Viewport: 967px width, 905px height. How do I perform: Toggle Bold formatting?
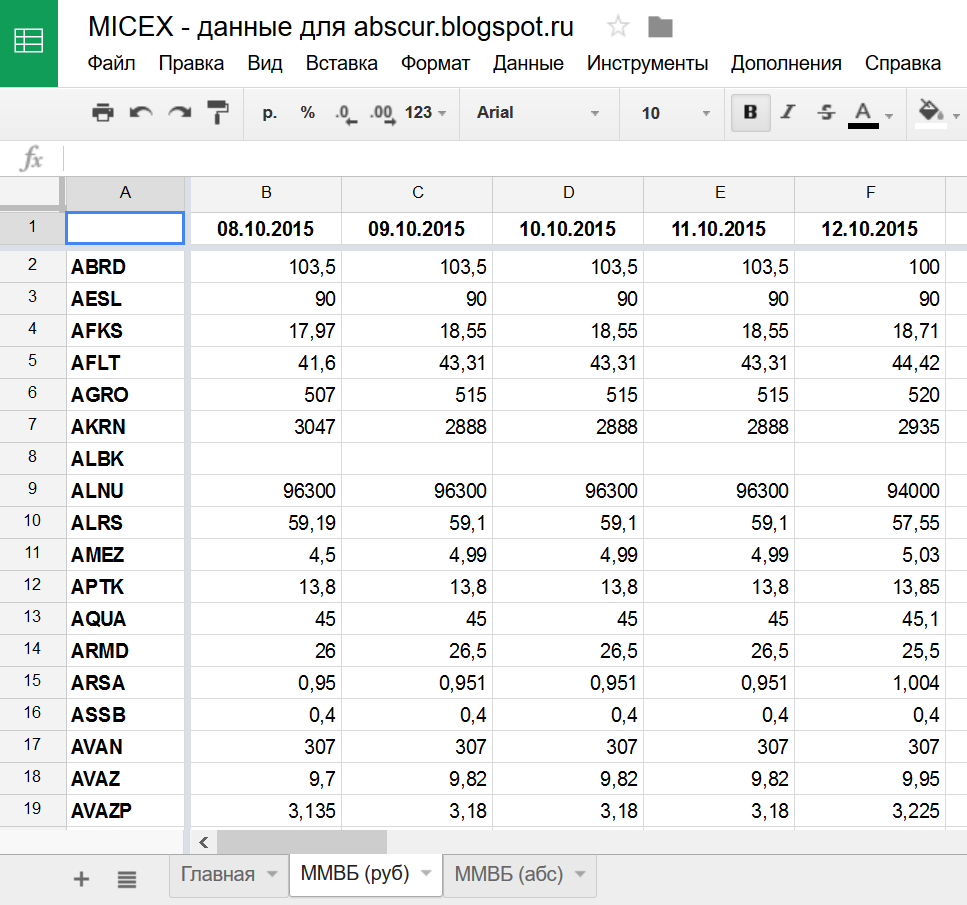click(750, 112)
